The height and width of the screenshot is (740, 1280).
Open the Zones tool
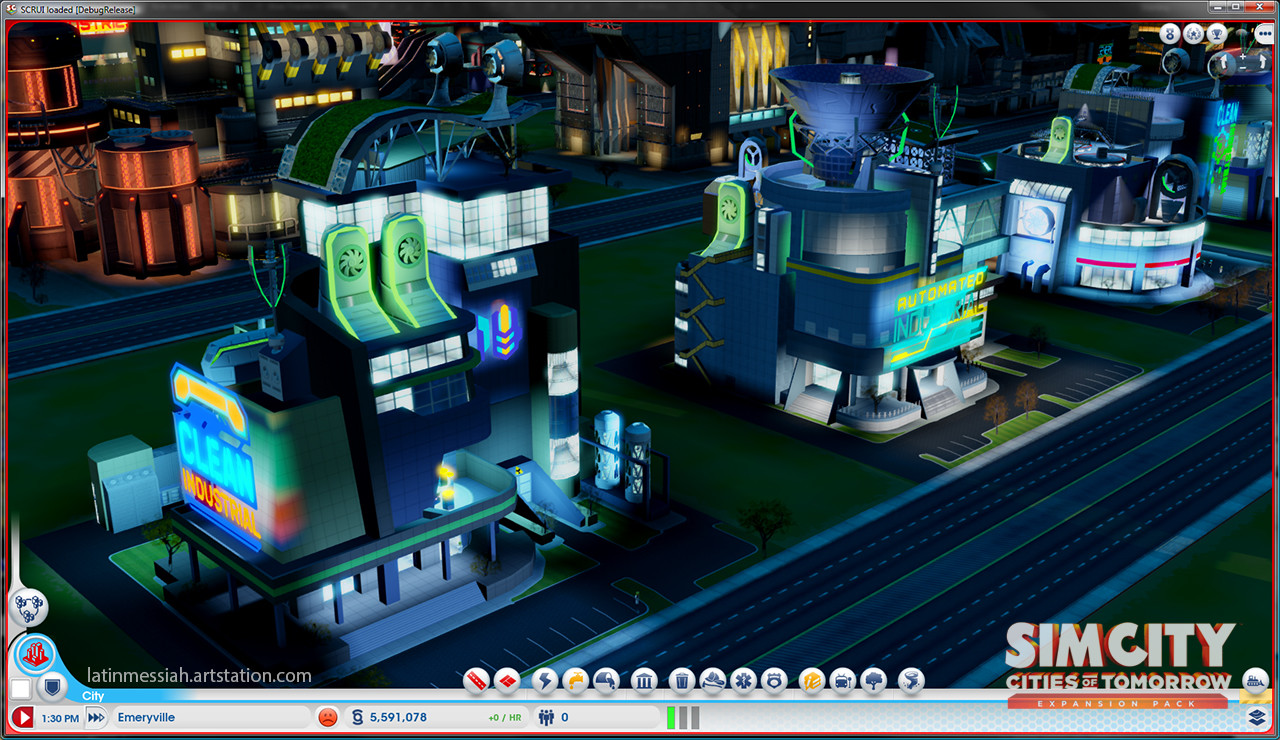pyautogui.click(x=508, y=681)
